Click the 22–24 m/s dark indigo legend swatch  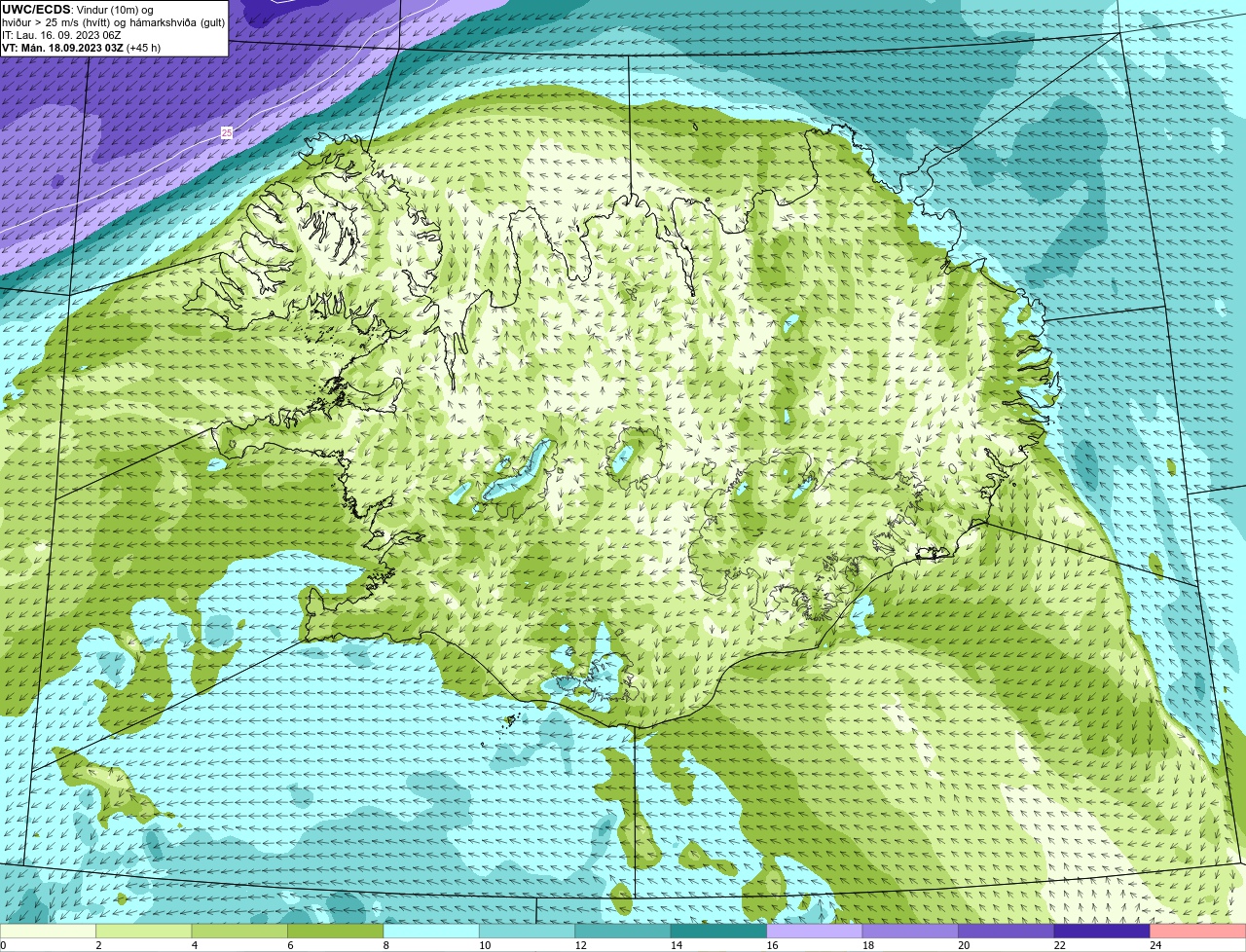point(1102,932)
